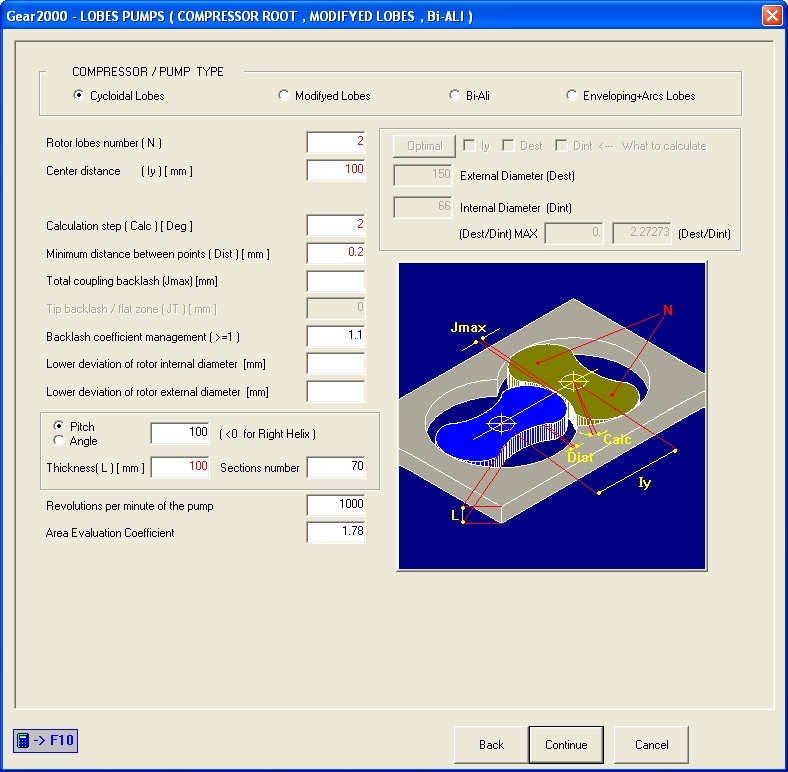Click the 'Internal Diameter (Dint)' label
The width and height of the screenshot is (788, 772).
pos(516,208)
